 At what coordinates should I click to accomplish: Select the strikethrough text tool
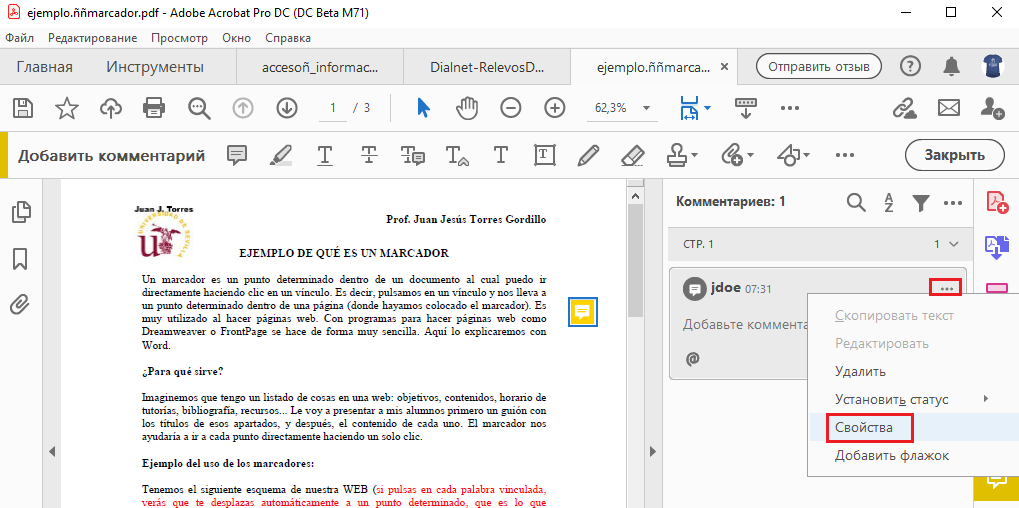coord(369,155)
